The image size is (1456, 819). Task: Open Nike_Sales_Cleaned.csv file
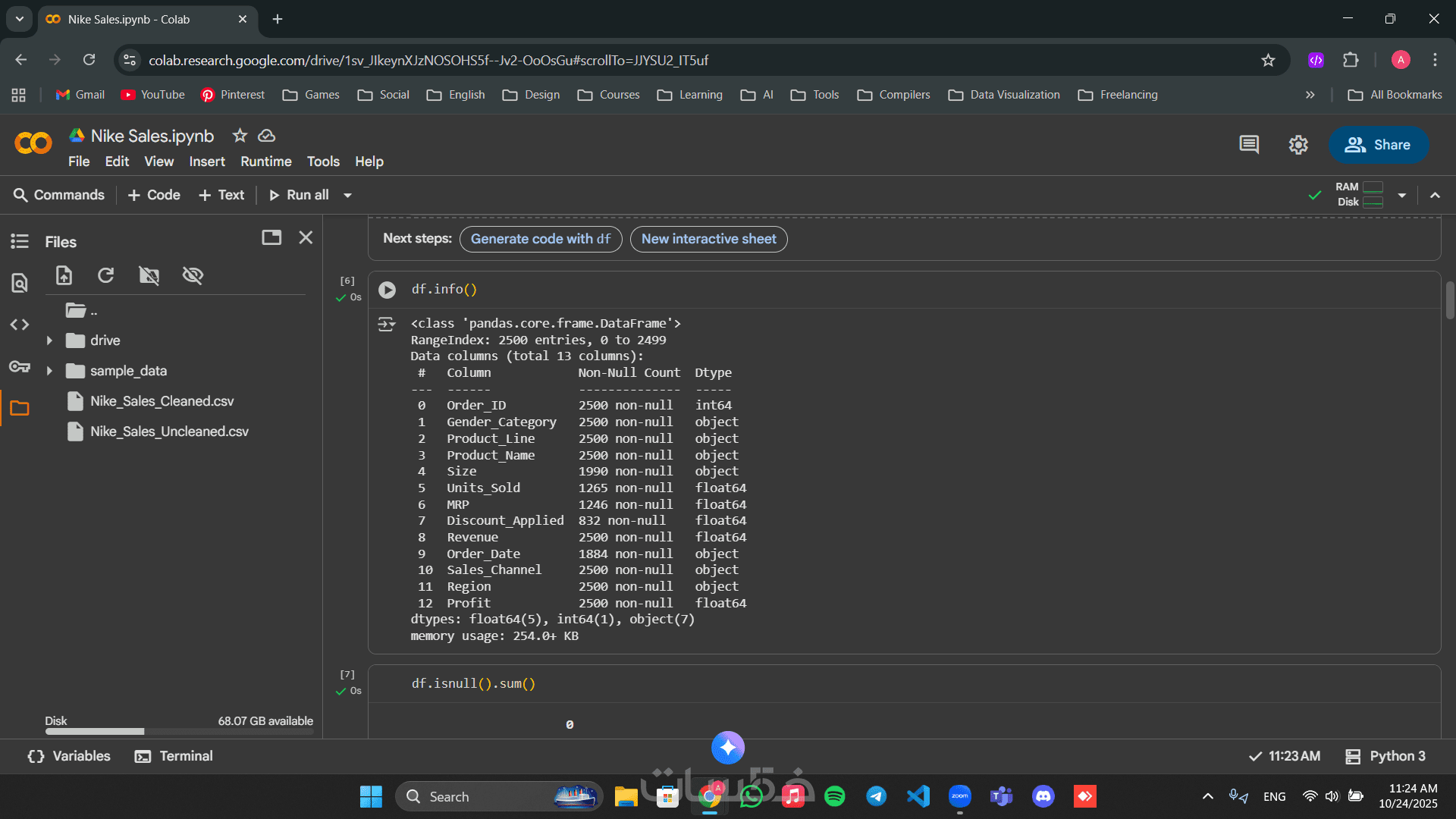point(162,401)
